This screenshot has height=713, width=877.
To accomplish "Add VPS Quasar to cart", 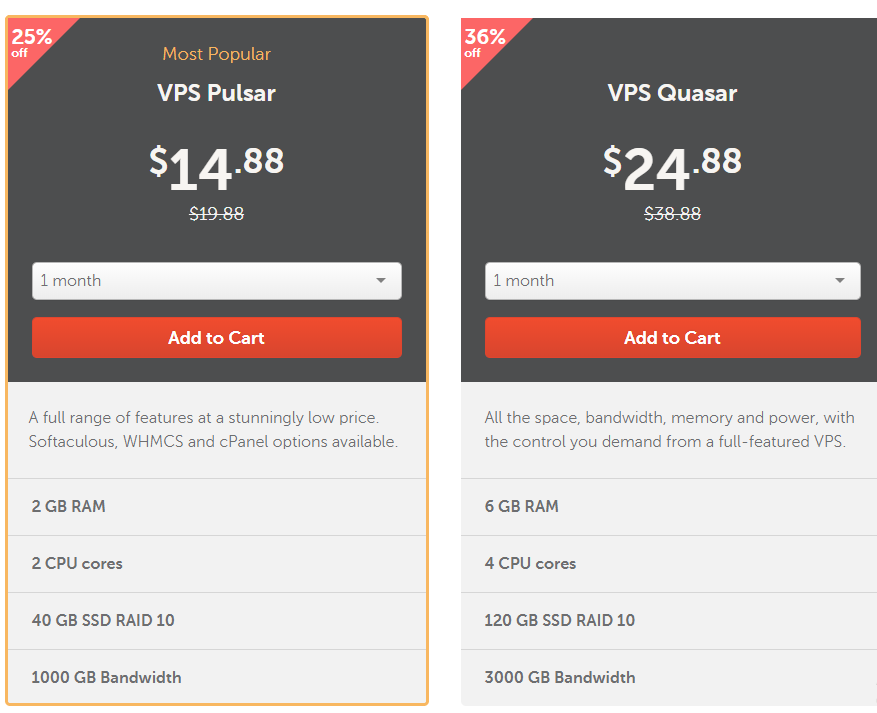I will click(x=672, y=337).
